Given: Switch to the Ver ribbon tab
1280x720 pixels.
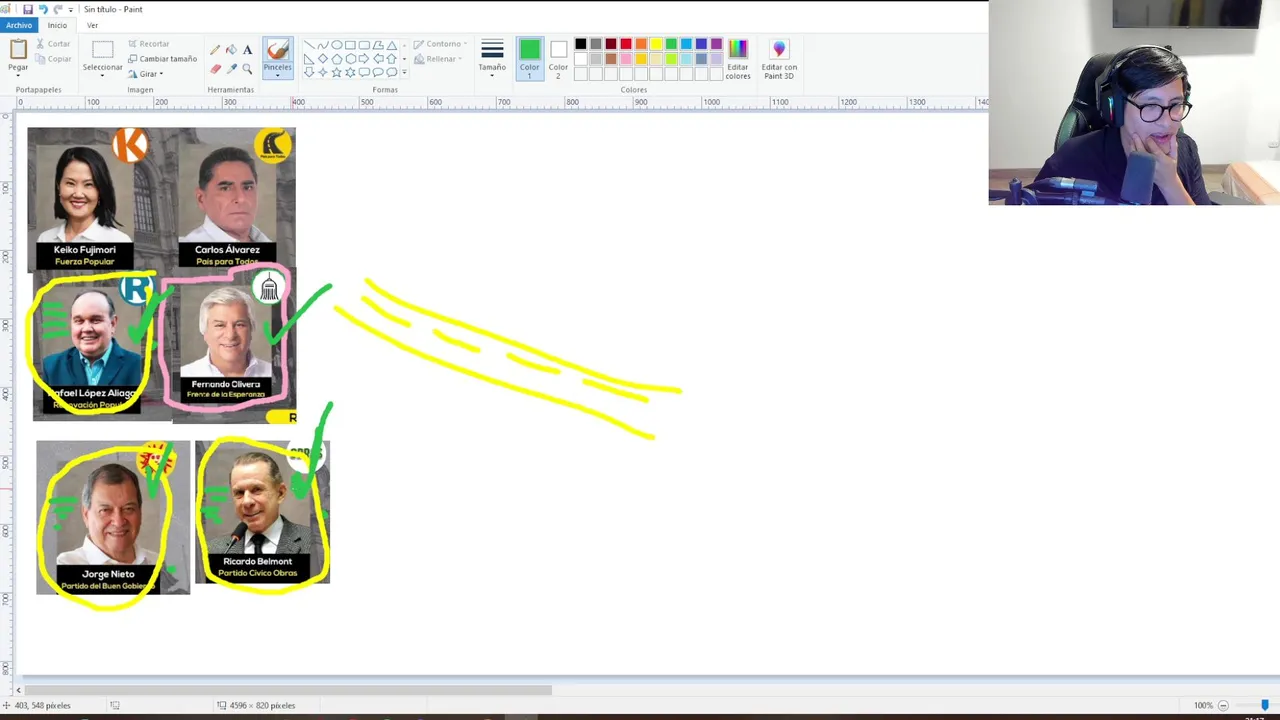Looking at the screenshot, I should click(x=92, y=25).
